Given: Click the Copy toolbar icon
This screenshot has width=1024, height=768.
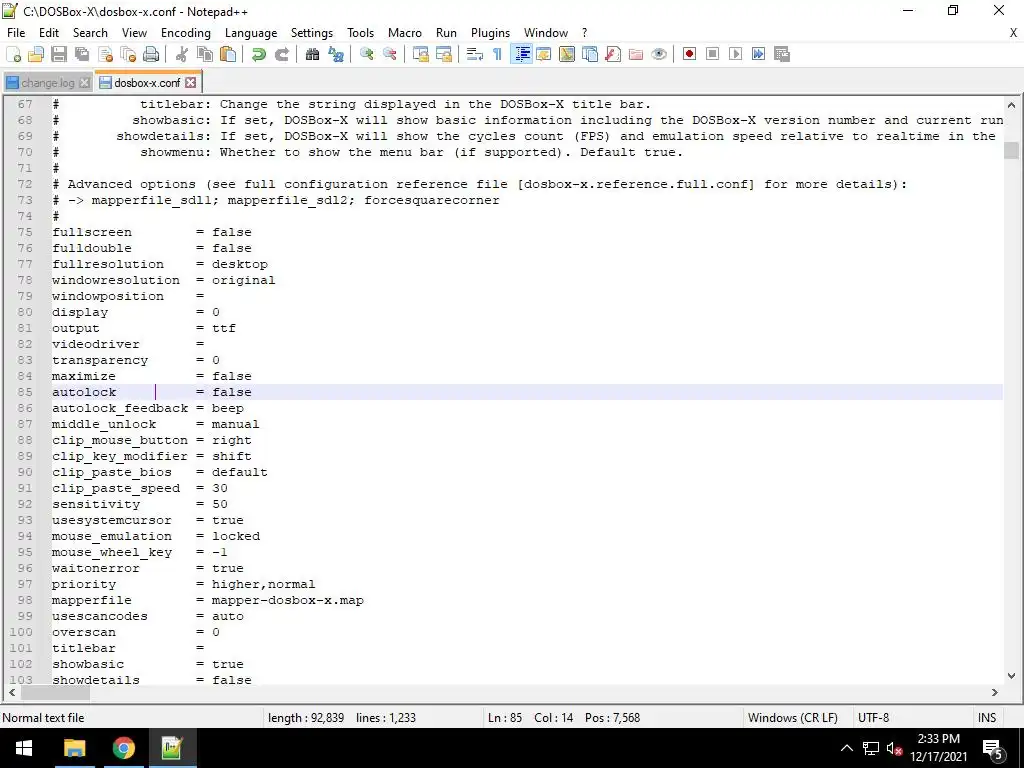Looking at the screenshot, I should coord(205,54).
